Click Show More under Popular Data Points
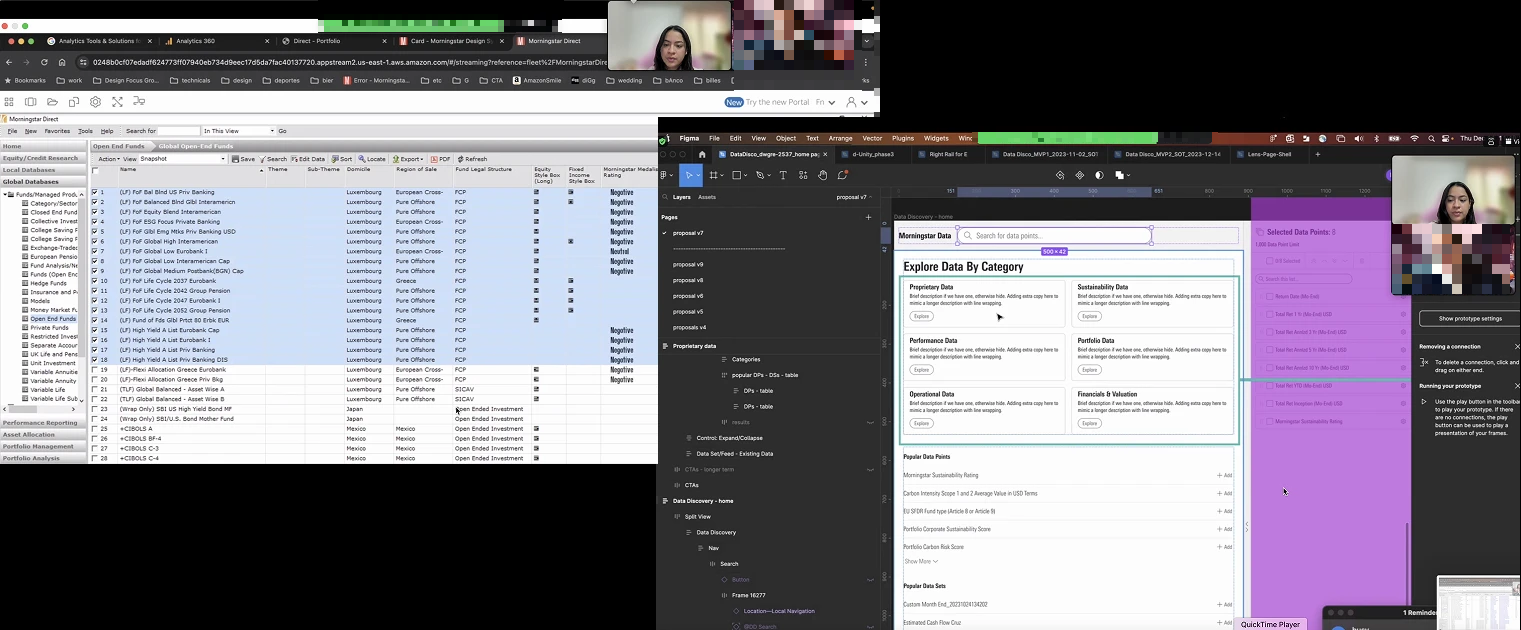Screen dimensions: 1521x630 [x=921, y=561]
